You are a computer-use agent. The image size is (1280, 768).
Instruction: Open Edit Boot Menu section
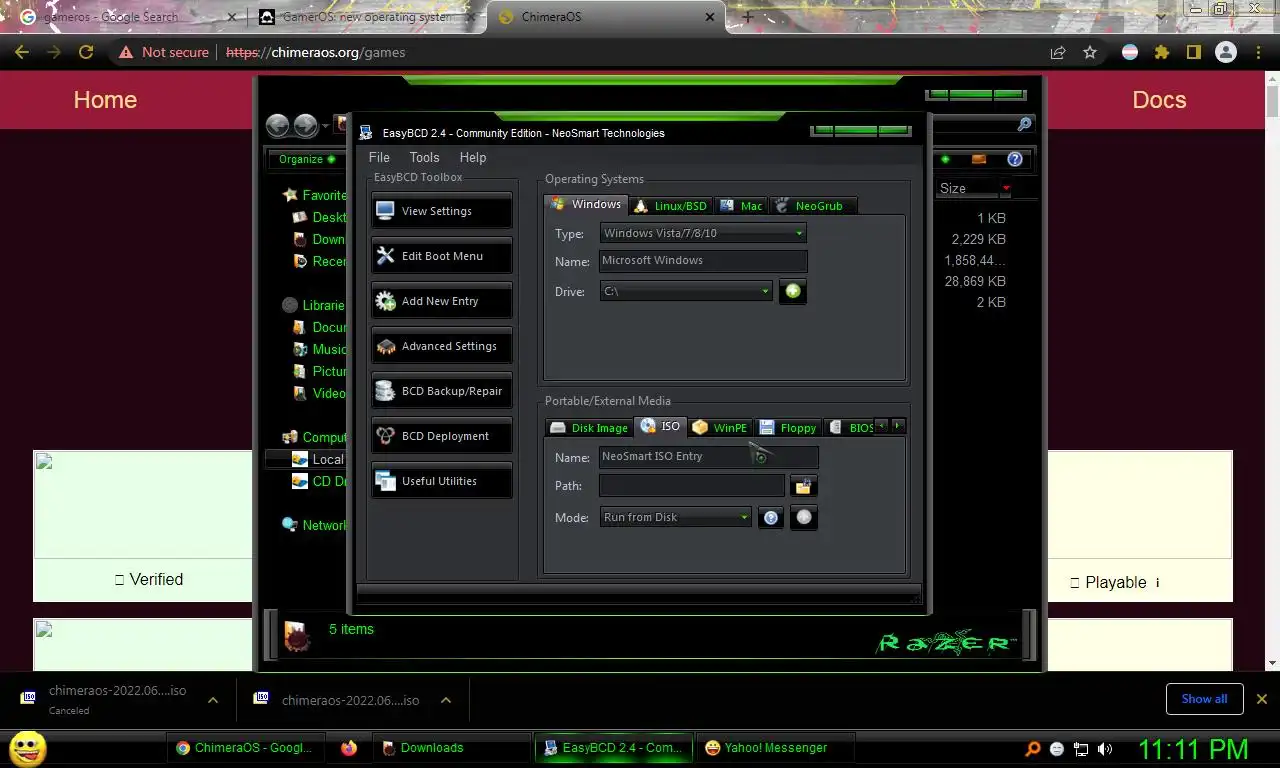click(441, 256)
